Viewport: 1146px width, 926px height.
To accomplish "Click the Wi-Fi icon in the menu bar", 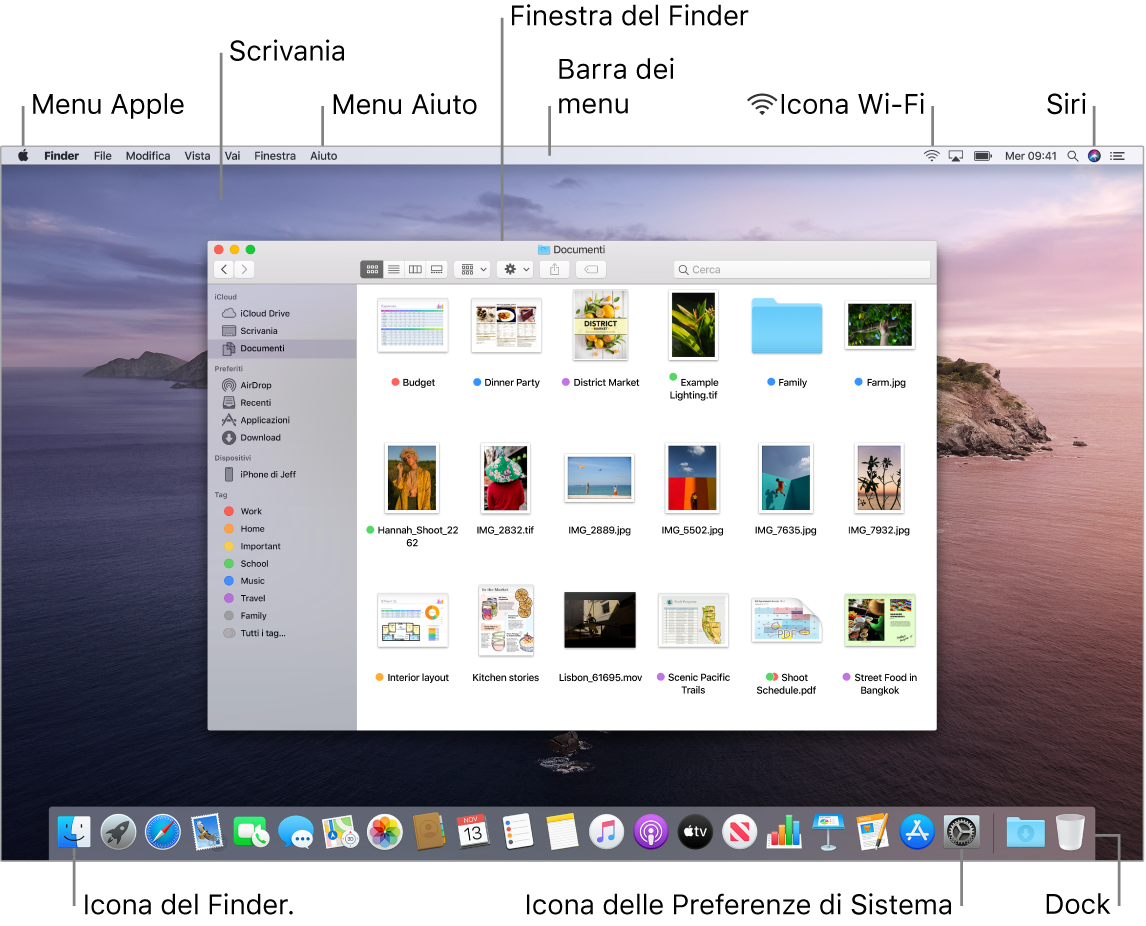I will pos(932,155).
